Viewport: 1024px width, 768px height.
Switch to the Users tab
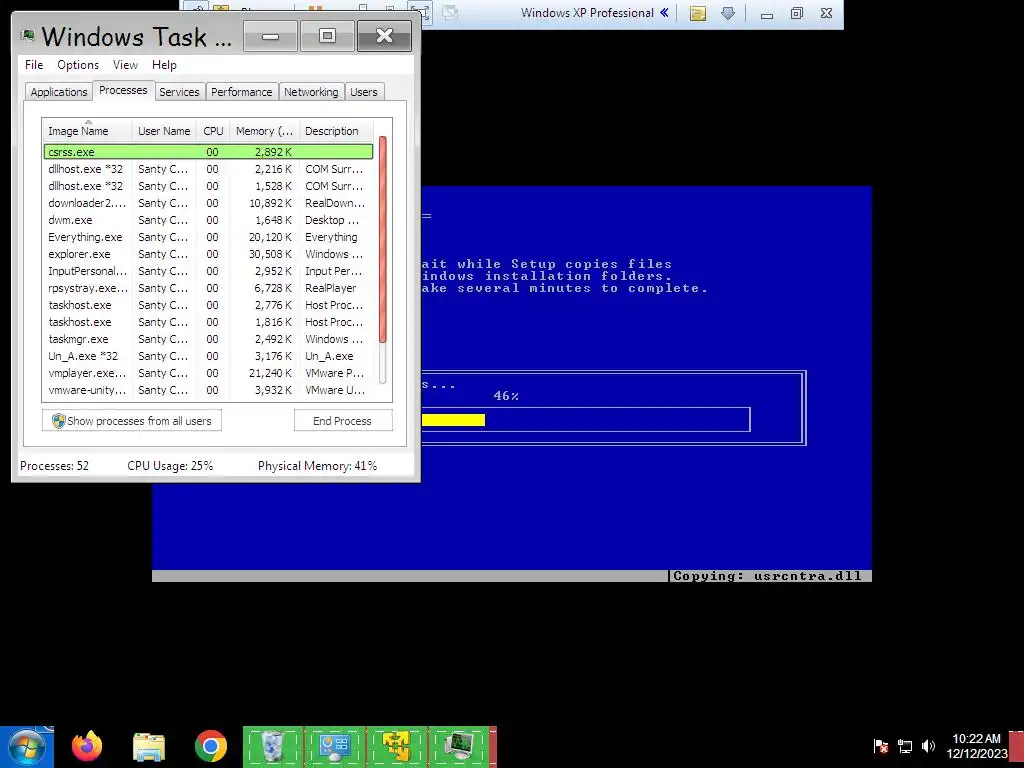point(363,92)
